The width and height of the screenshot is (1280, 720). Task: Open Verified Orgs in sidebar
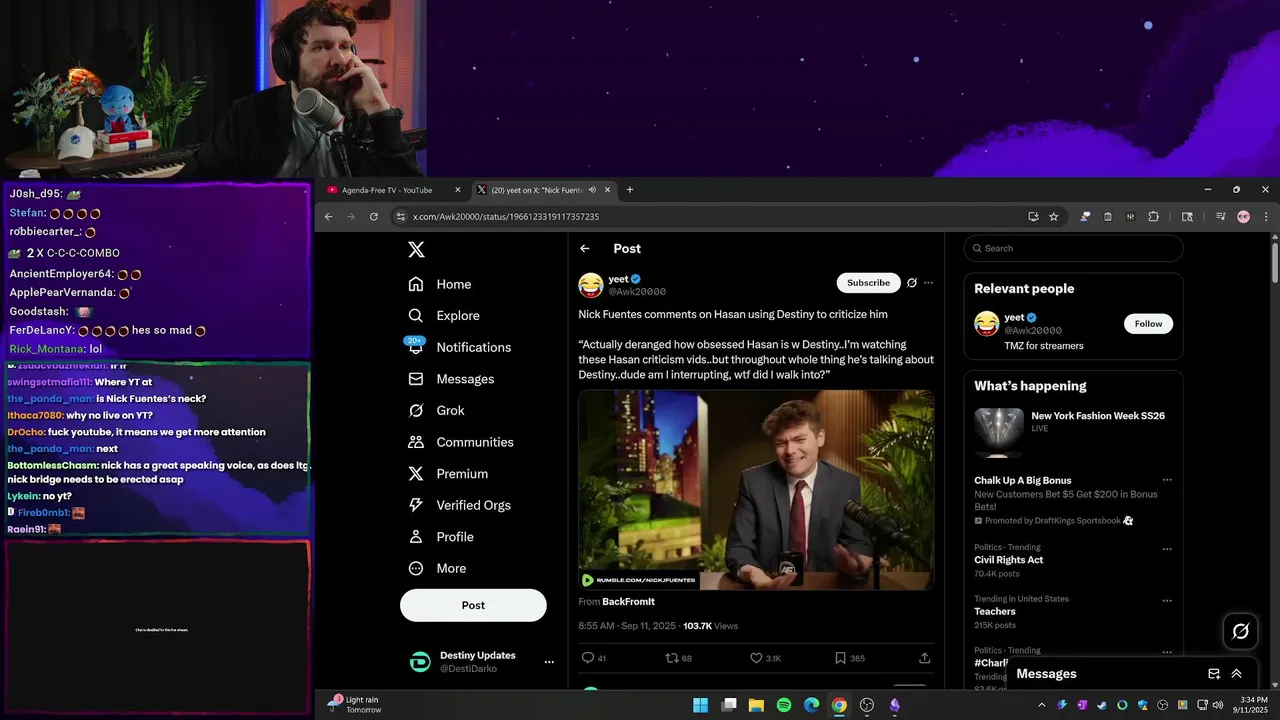click(461, 505)
